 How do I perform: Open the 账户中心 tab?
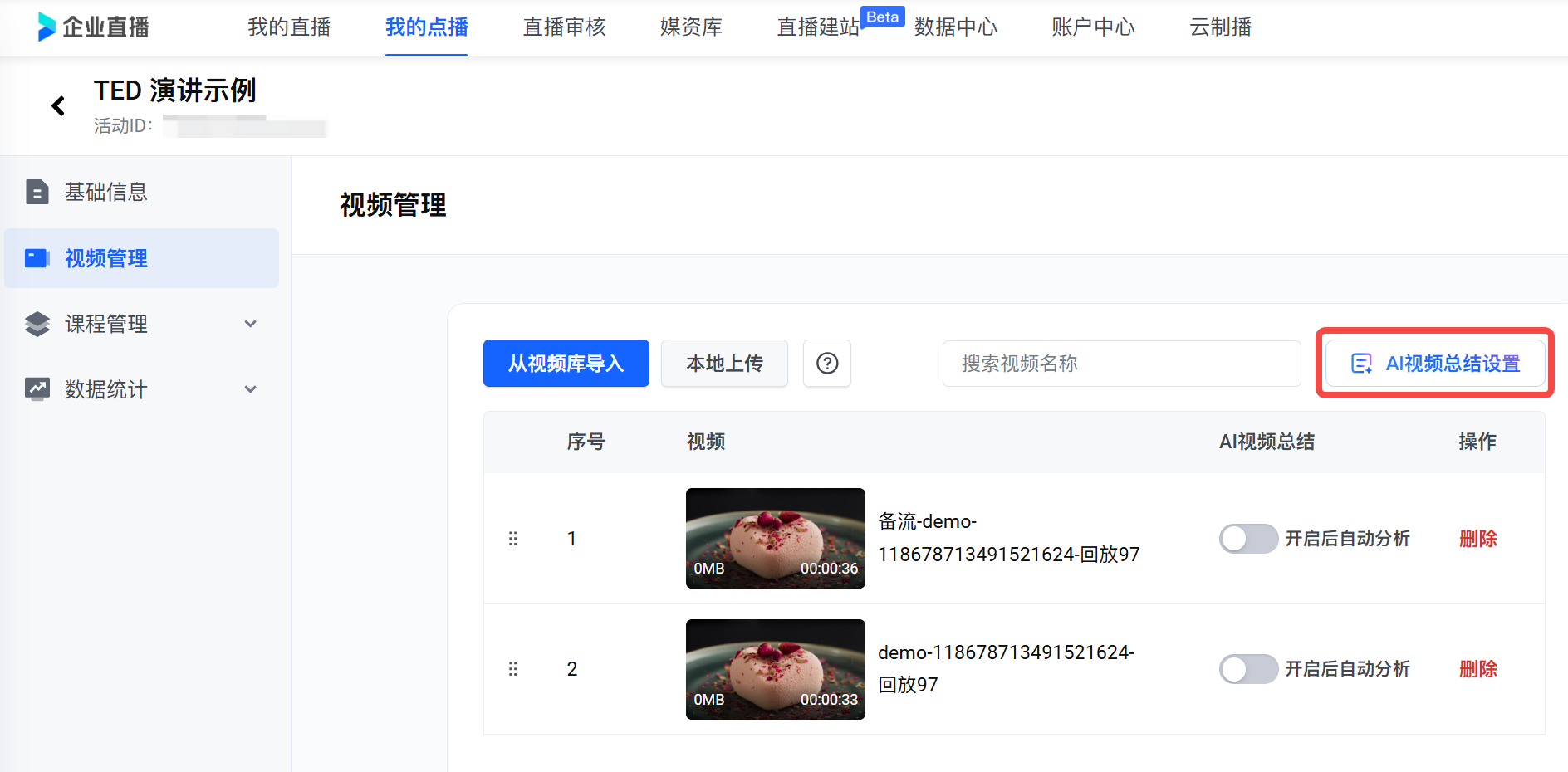click(1093, 27)
